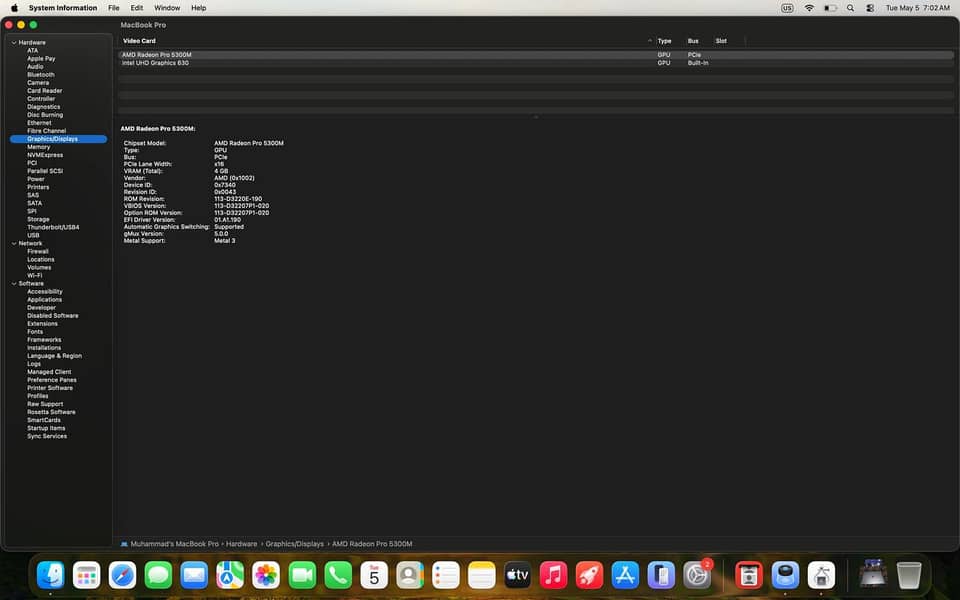Collapse the Network section

(14, 243)
